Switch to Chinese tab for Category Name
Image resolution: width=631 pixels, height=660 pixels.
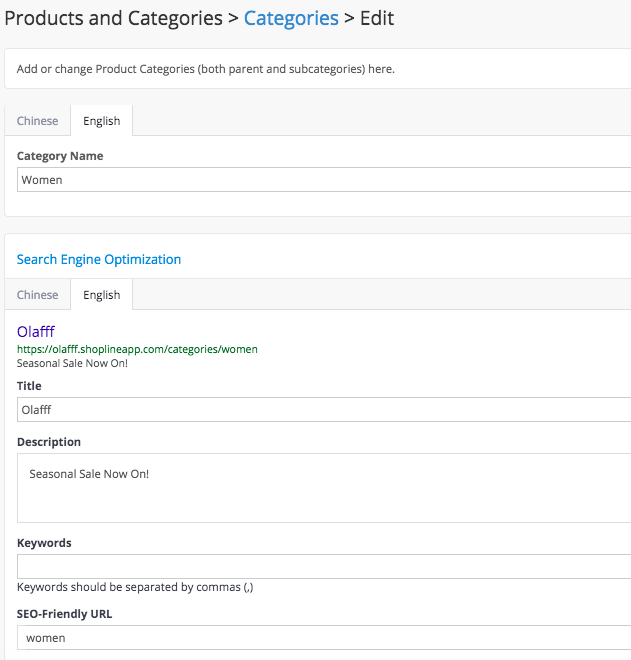[37, 121]
